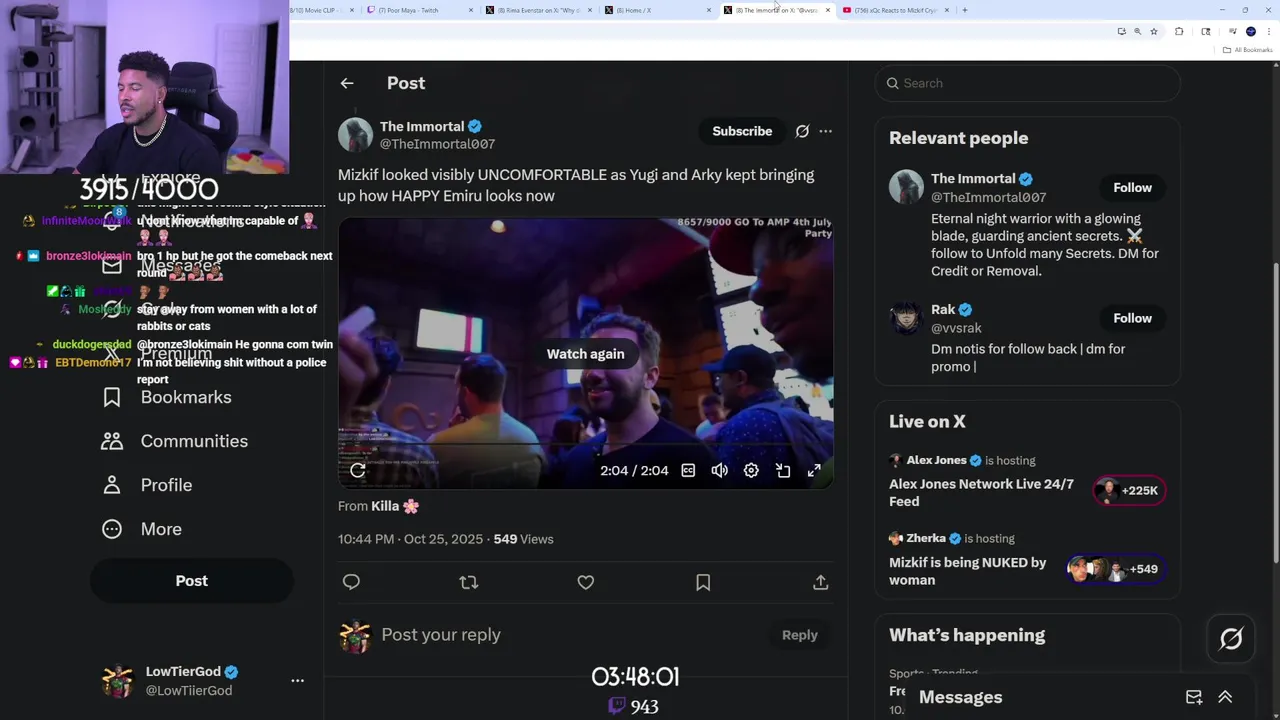Image resolution: width=1280 pixels, height=720 pixels.
Task: Switch to xQc Reacts to Mizkif tab
Action: pyautogui.click(x=896, y=10)
